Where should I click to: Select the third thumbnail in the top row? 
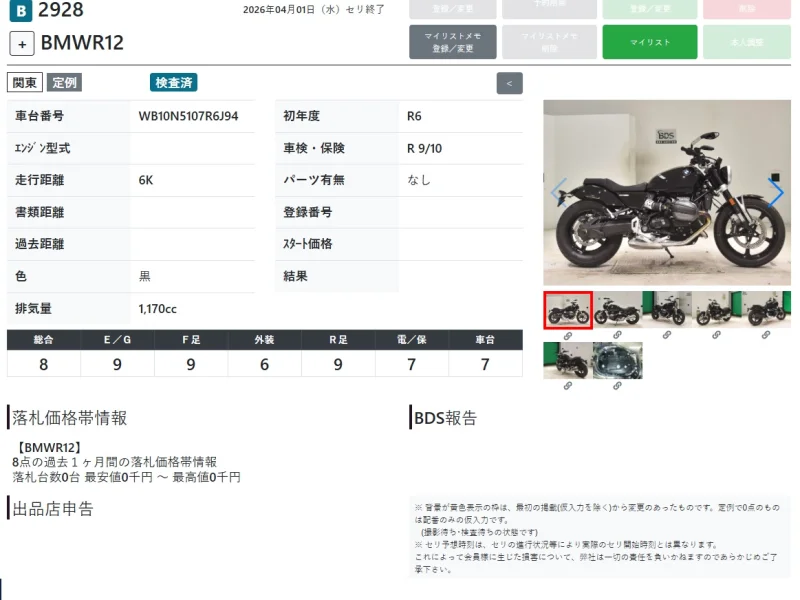tap(667, 310)
